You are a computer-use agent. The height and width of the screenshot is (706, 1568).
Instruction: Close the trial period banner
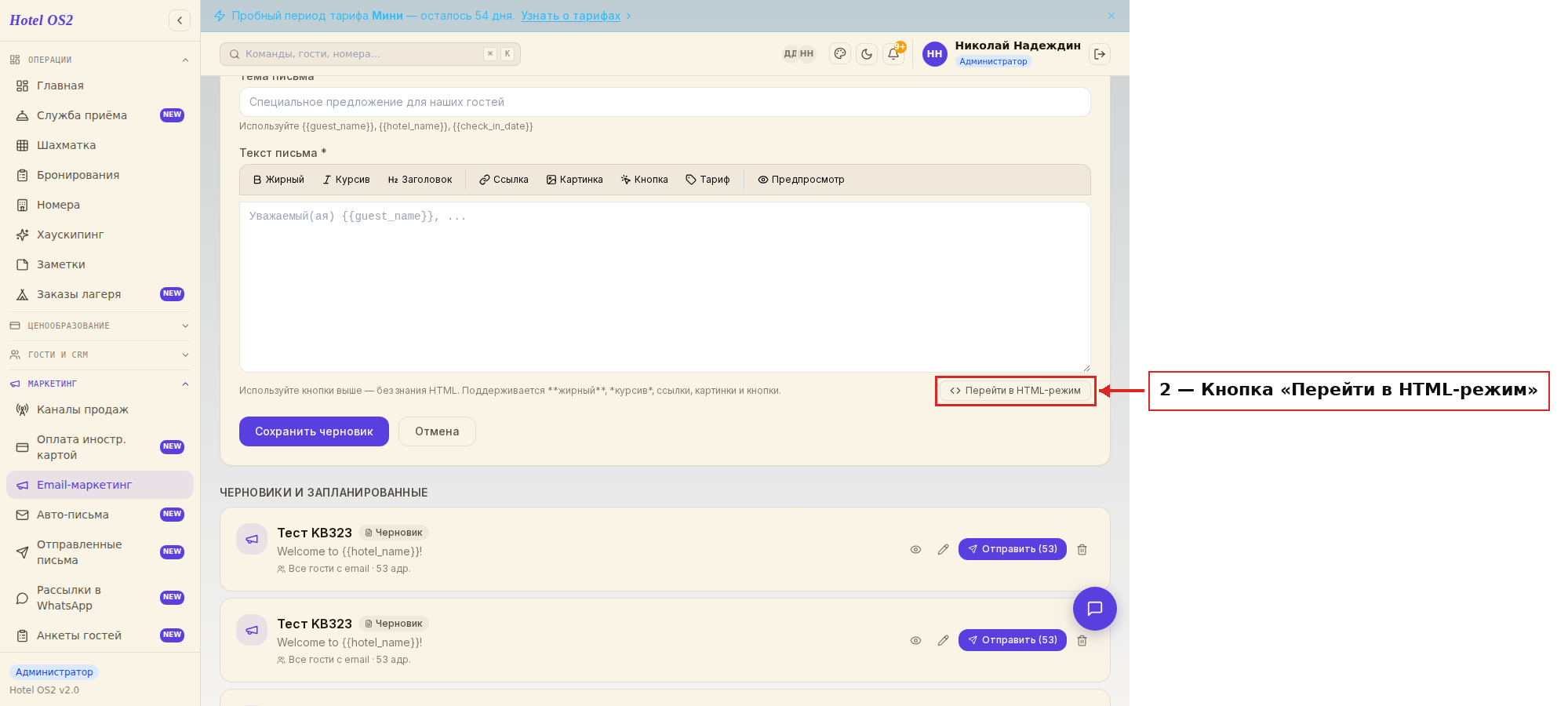(1111, 16)
